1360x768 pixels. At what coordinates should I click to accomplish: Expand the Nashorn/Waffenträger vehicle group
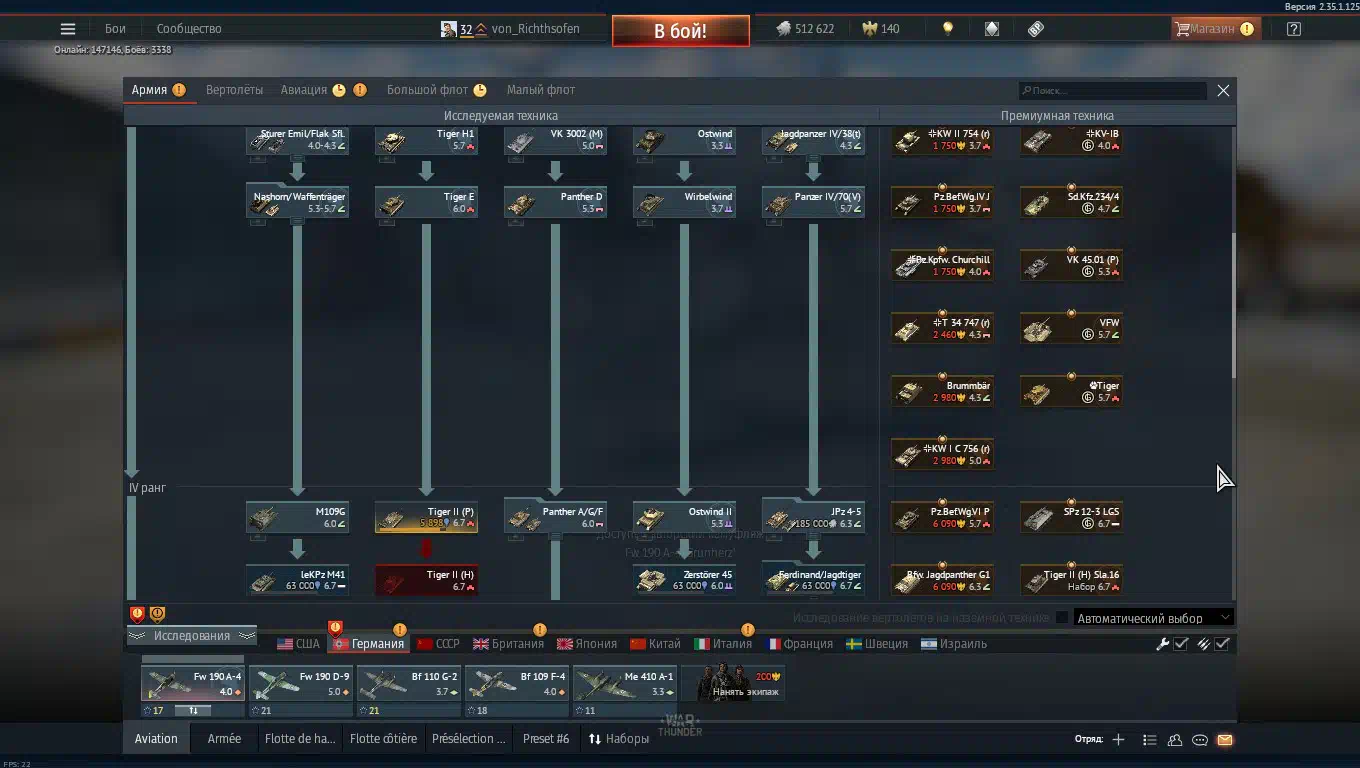[x=297, y=203]
